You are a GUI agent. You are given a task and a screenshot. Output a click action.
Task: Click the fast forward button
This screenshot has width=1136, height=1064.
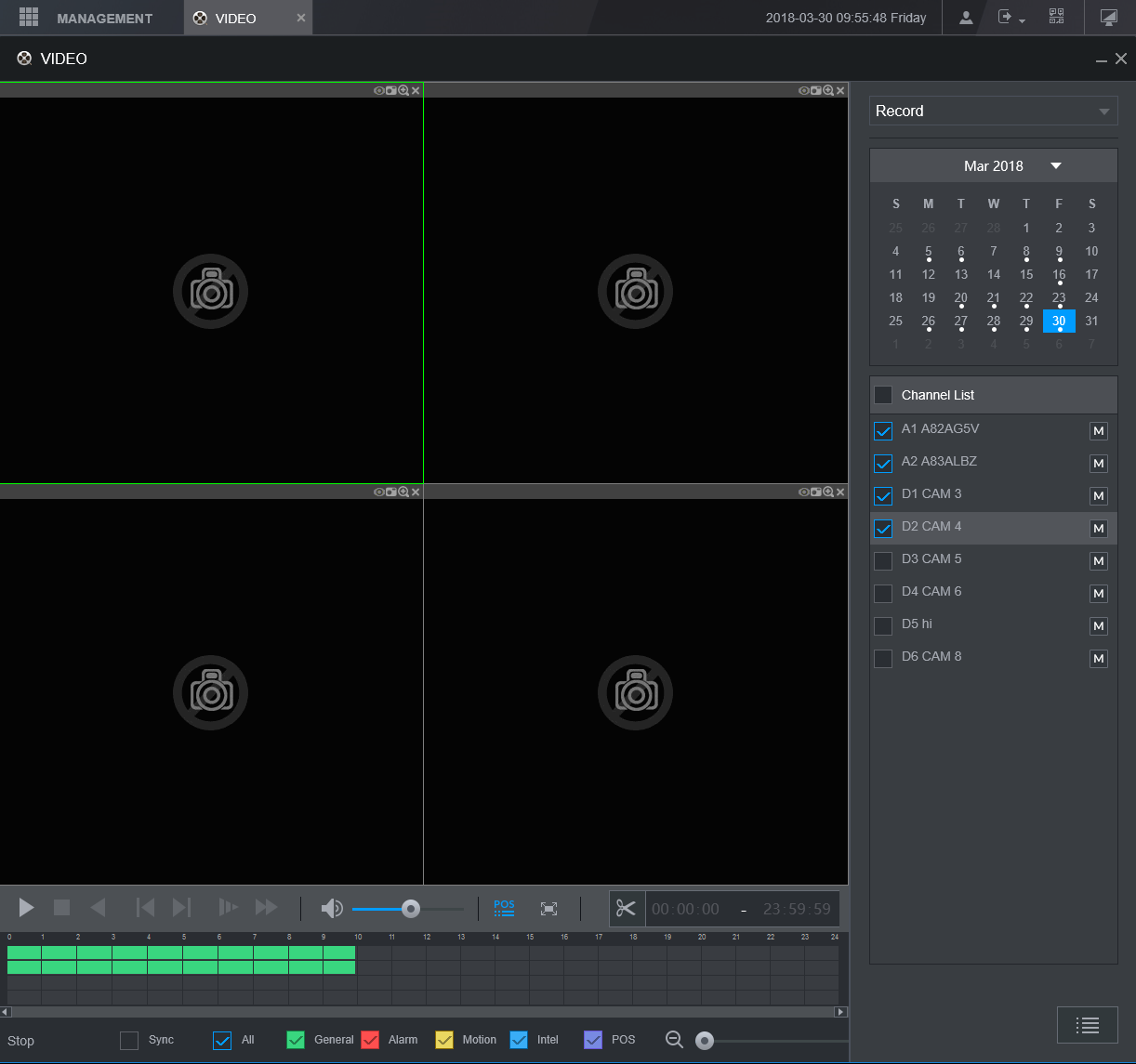tap(267, 908)
